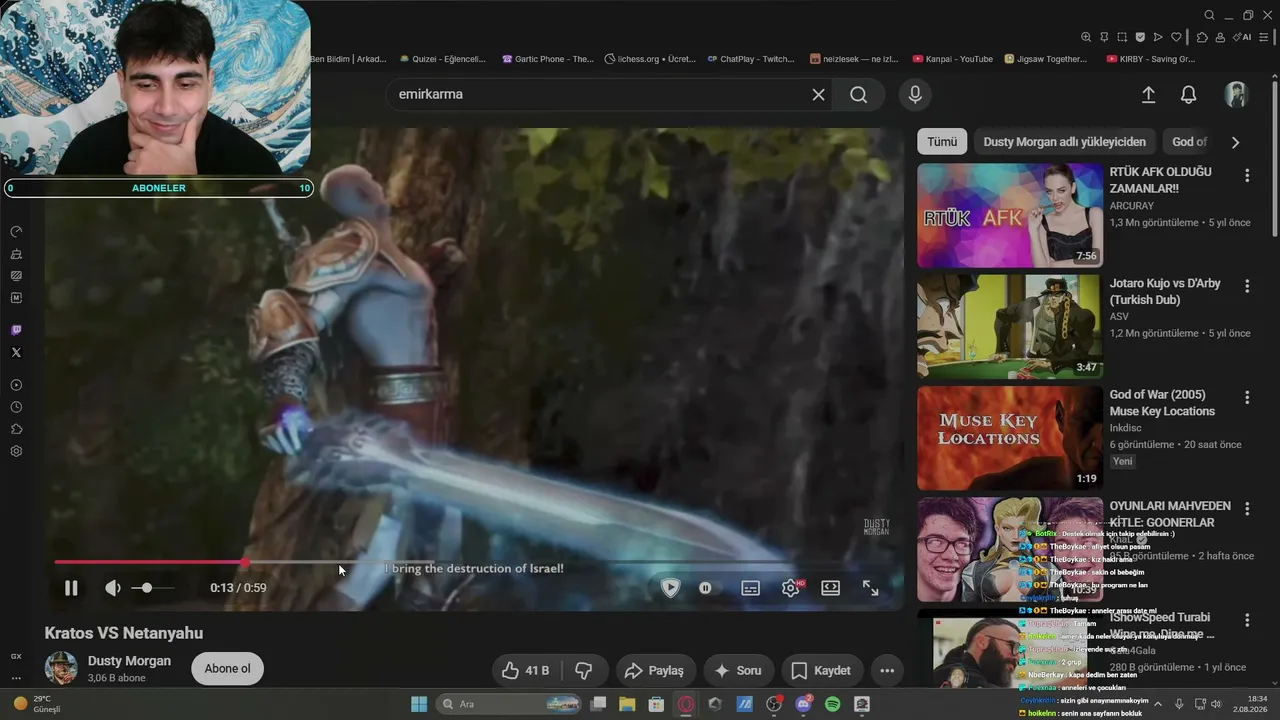Open the upload video icon
The height and width of the screenshot is (720, 1280).
[1148, 94]
